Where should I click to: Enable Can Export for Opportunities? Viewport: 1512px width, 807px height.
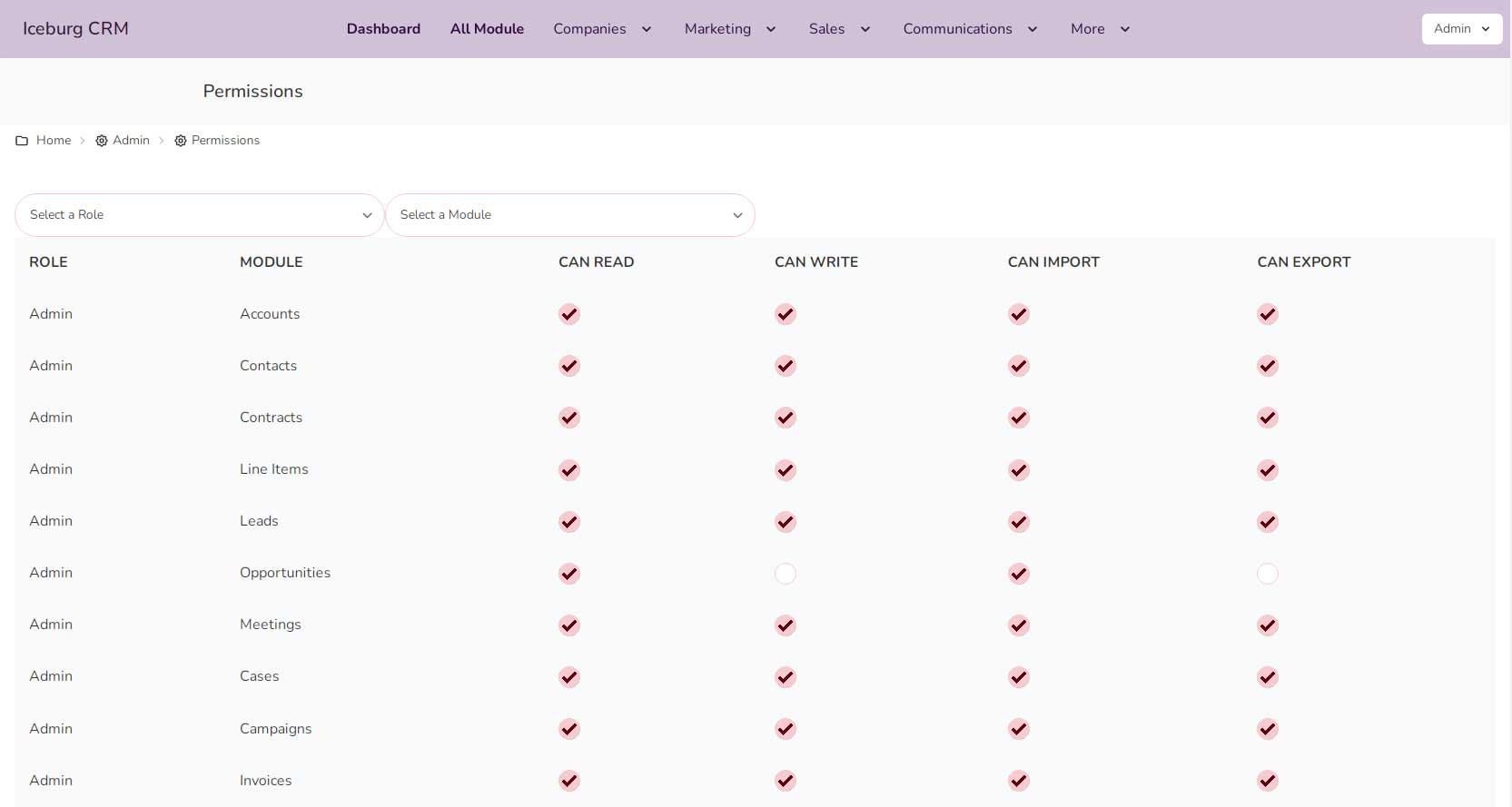1268,574
